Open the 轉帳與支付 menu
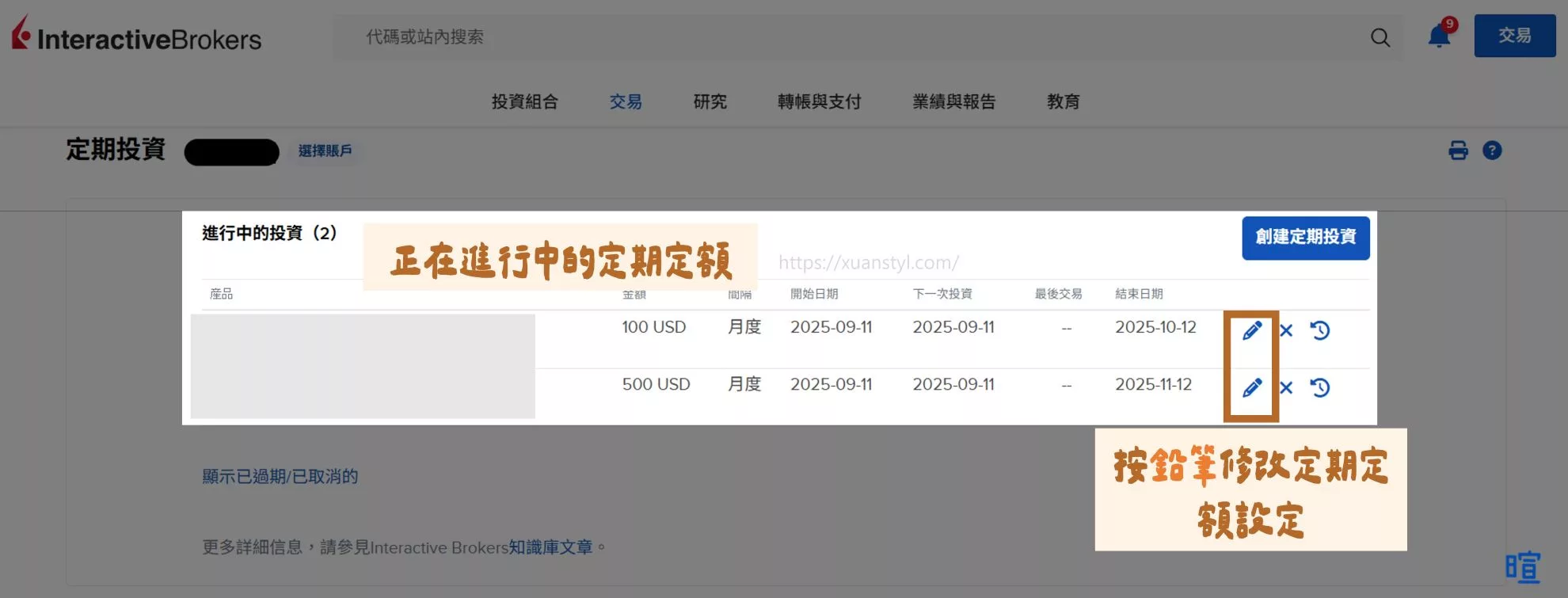This screenshot has width=1568, height=598. (x=819, y=101)
